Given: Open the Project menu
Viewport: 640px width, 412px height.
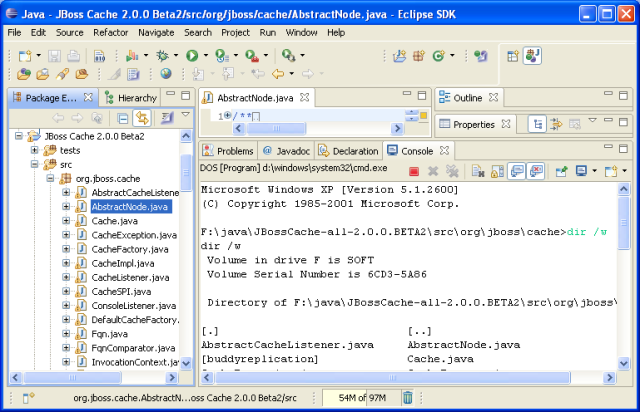Looking at the screenshot, I should (x=235, y=32).
